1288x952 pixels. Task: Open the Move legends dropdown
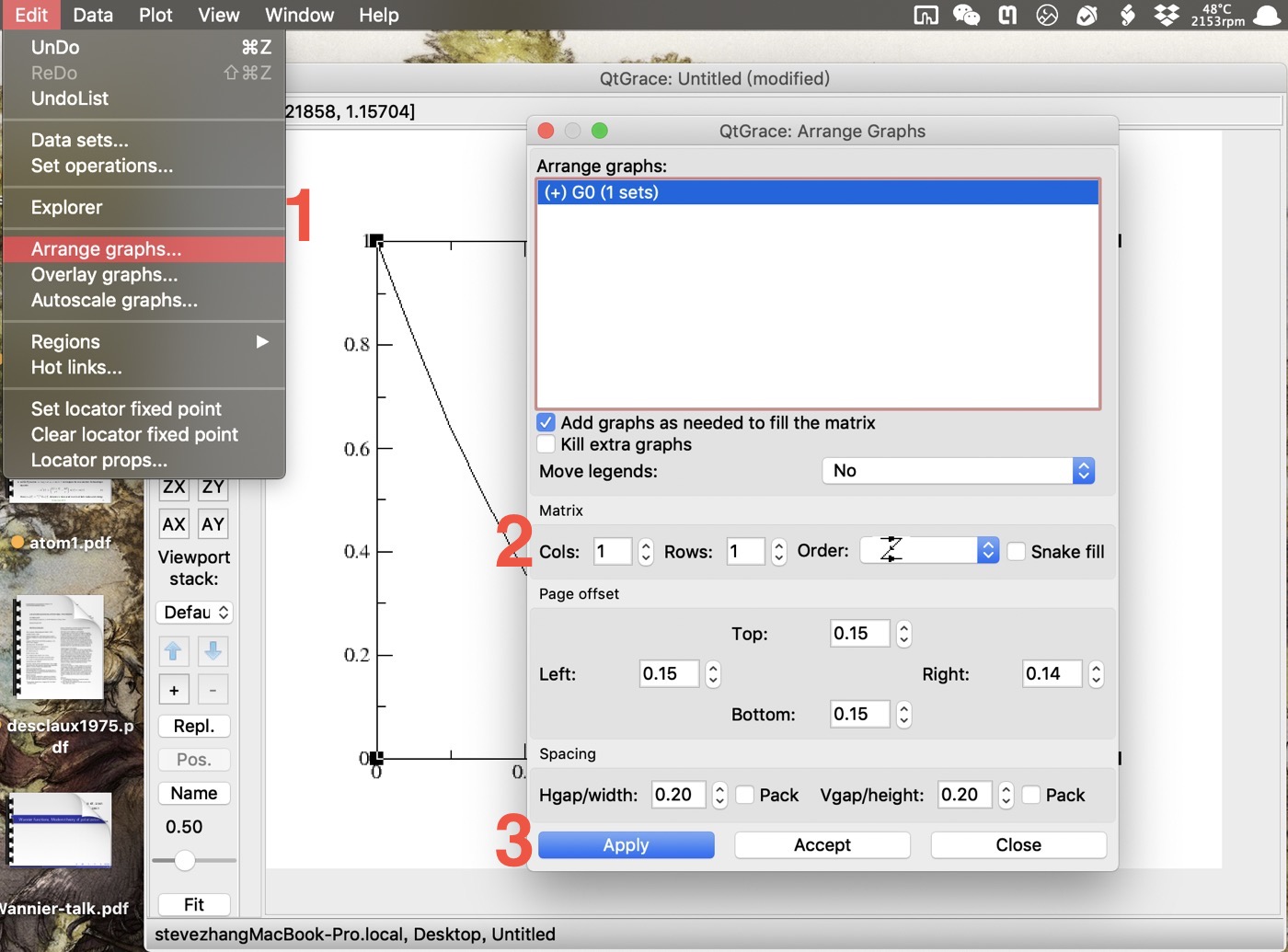(x=958, y=471)
